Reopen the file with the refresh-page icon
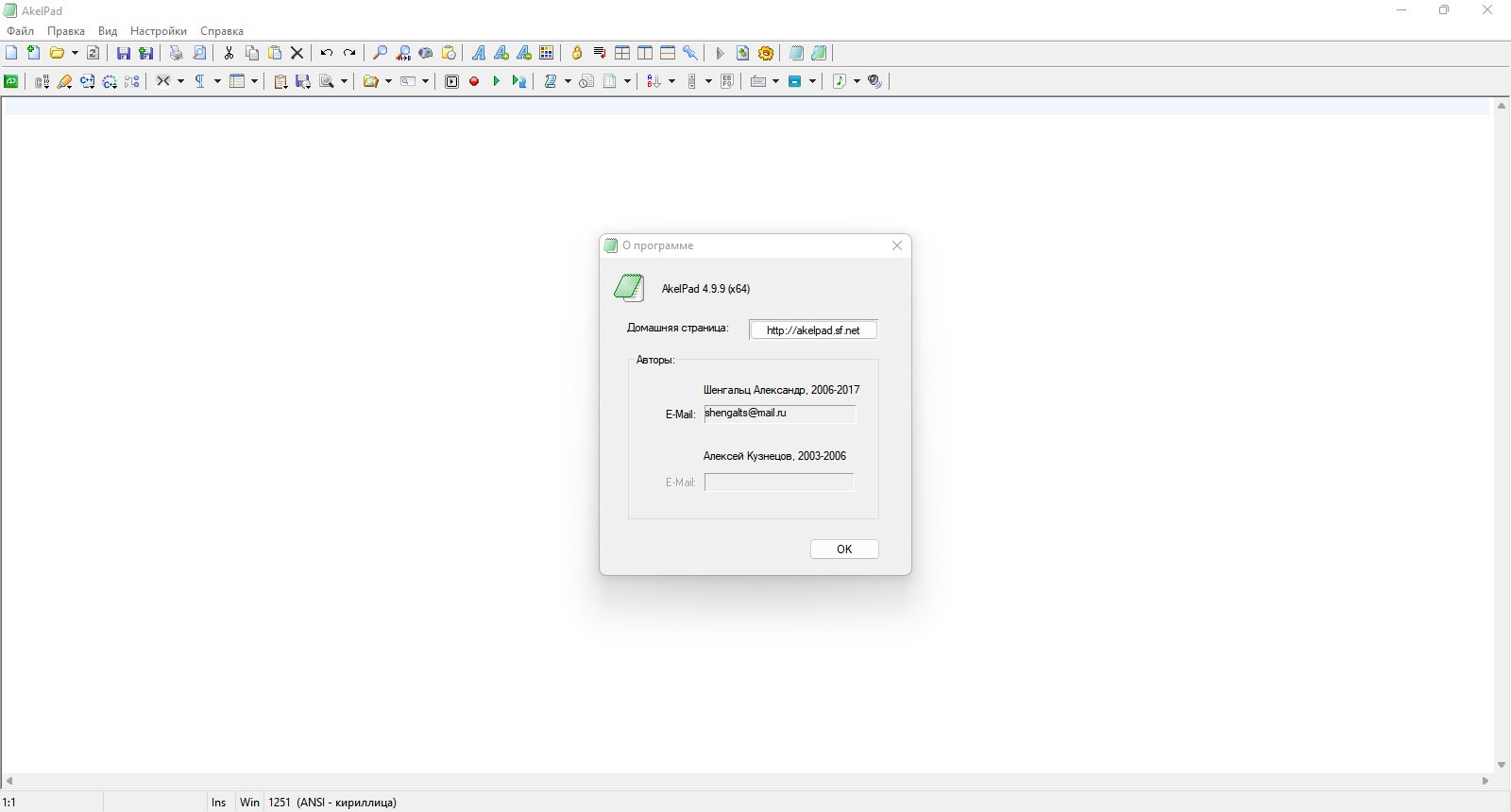This screenshot has width=1511, height=812. pyautogui.click(x=93, y=53)
